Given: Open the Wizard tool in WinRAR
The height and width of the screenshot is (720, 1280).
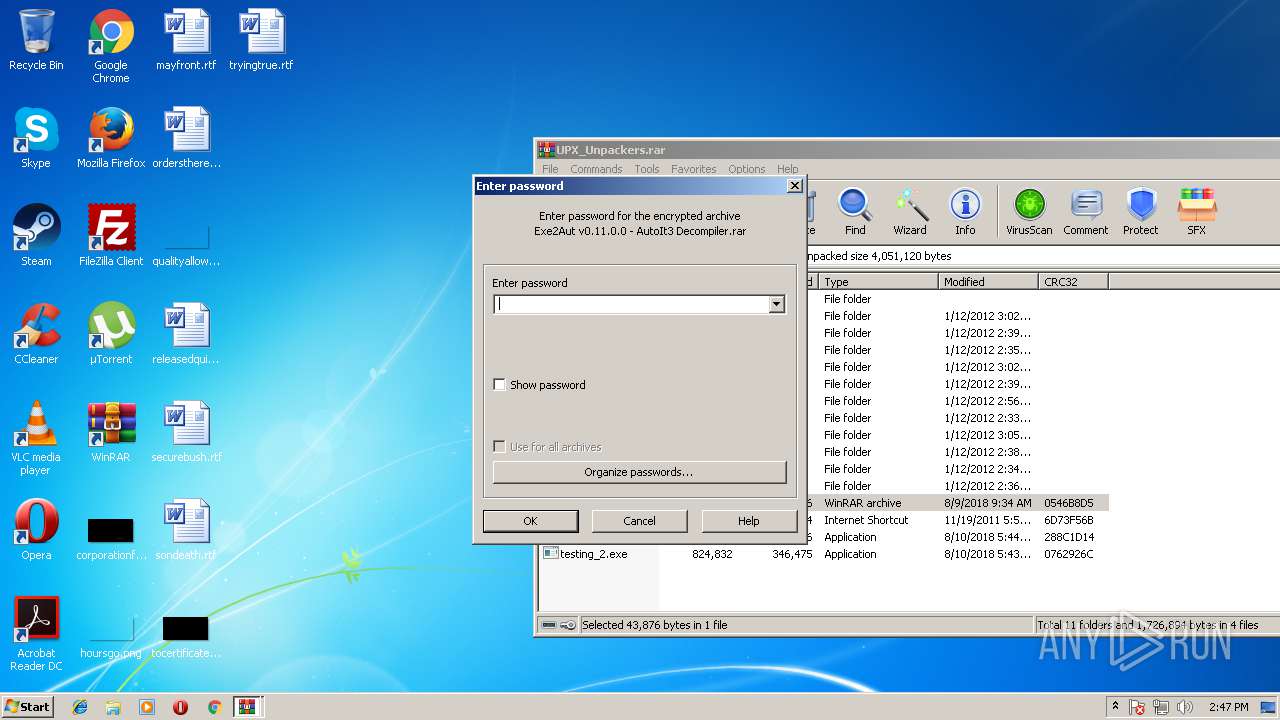Looking at the screenshot, I should coord(909,212).
